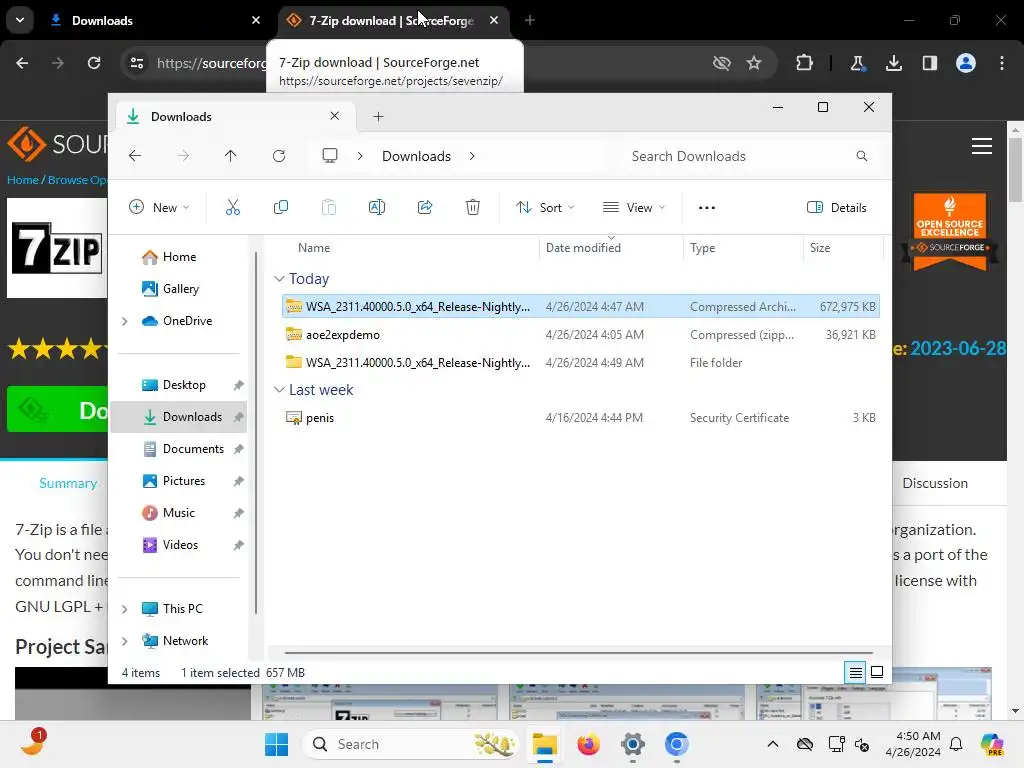Open Gallery in navigation pane

click(179, 289)
